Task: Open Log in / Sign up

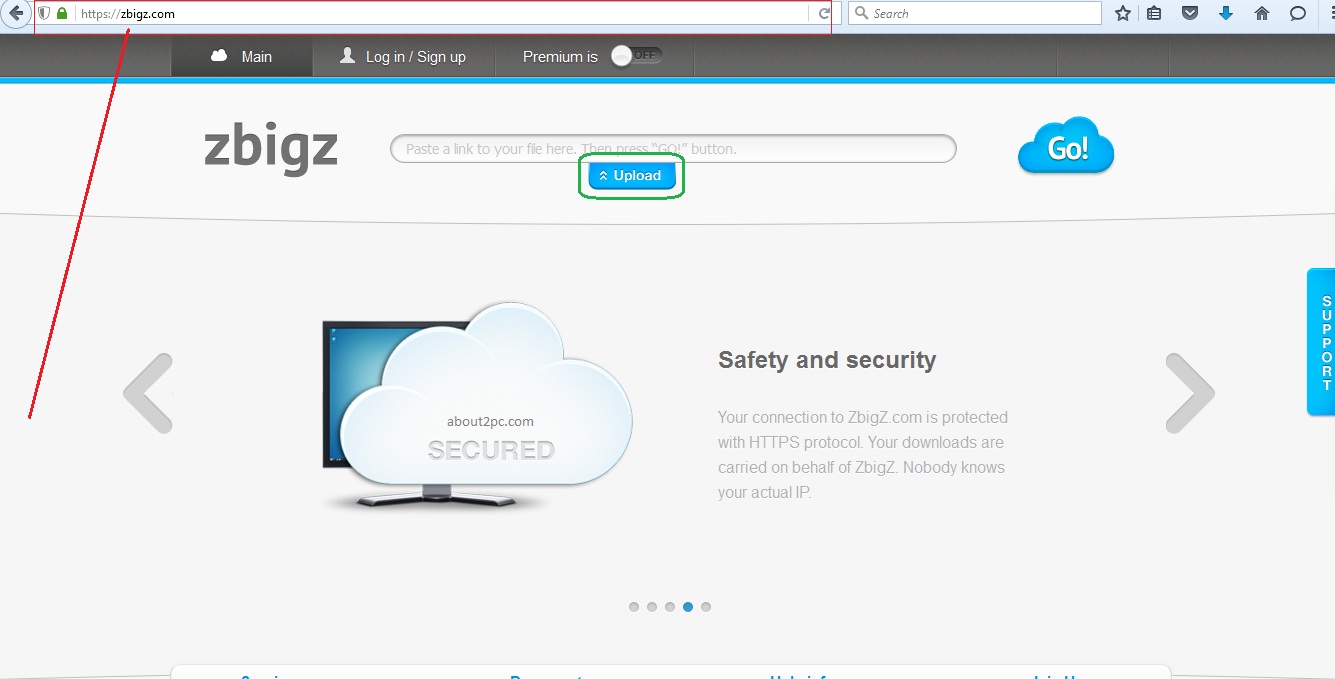Action: tap(403, 57)
